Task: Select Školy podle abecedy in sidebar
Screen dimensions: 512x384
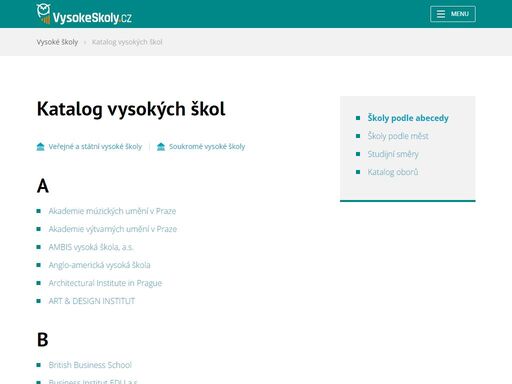Action: (408, 118)
